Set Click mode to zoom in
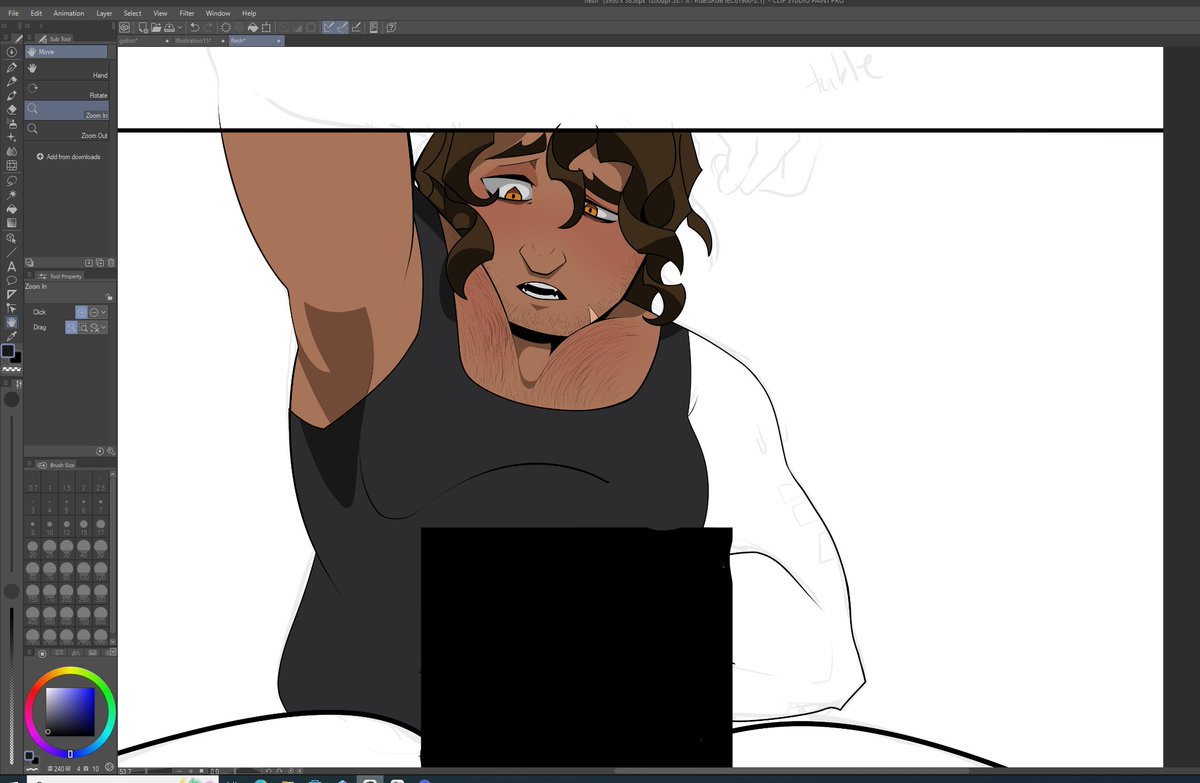The image size is (1200, 783). [x=82, y=312]
